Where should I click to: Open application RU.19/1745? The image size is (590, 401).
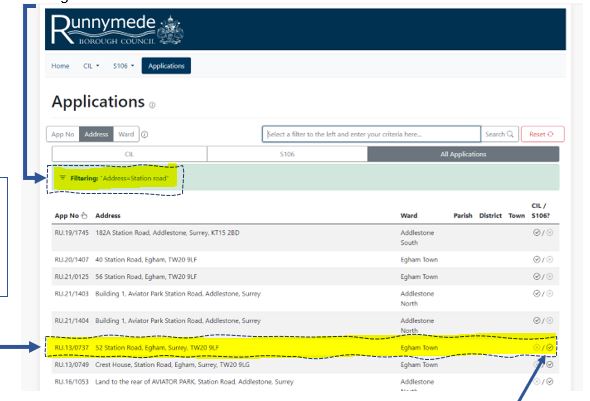71,232
